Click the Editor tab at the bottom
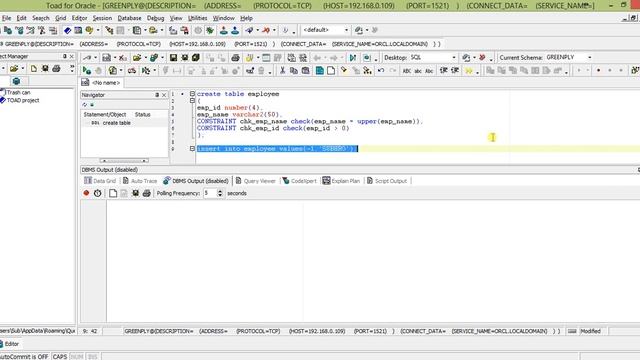Screen dimensions: 640x360 (11, 344)
